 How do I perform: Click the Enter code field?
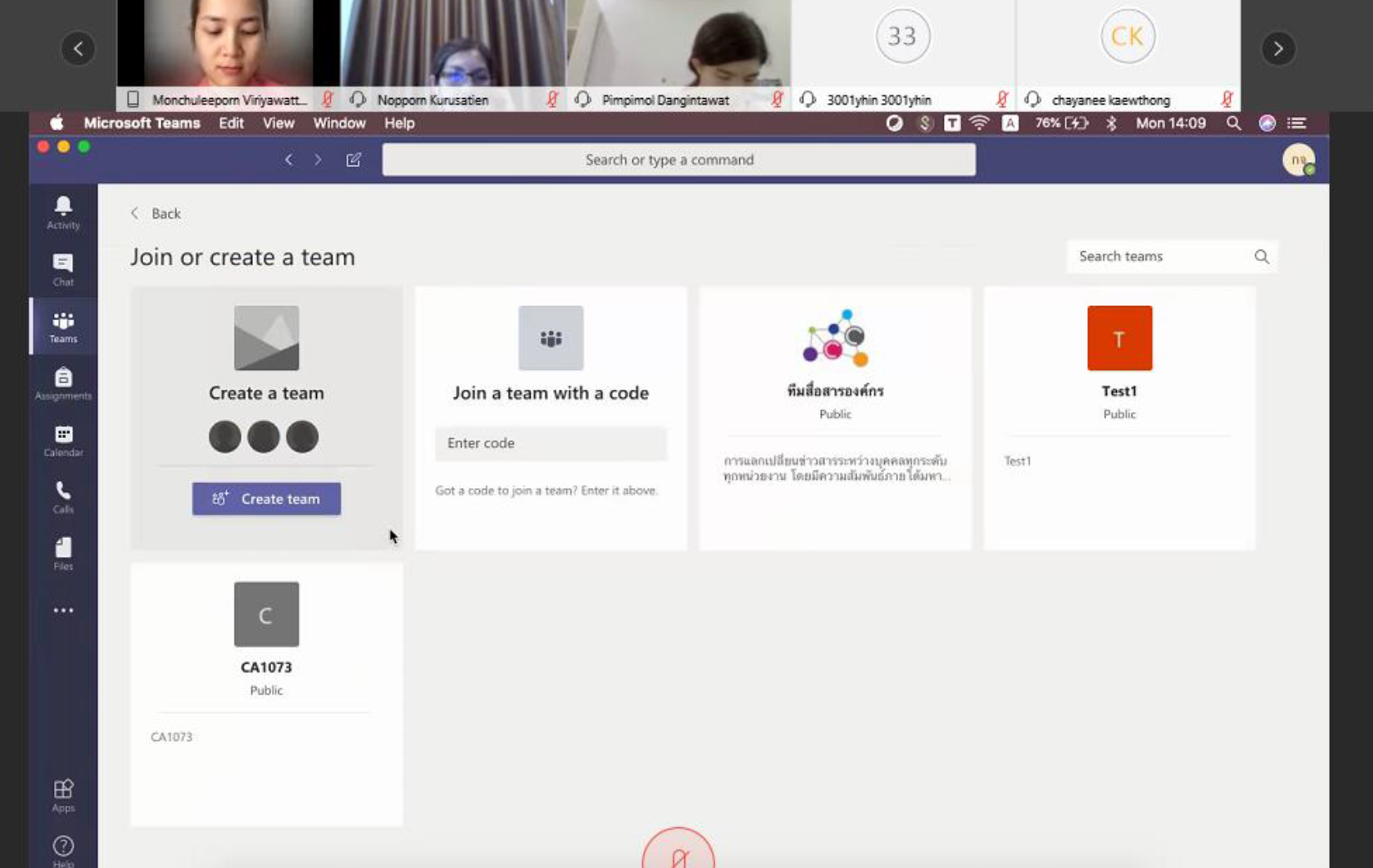(551, 443)
